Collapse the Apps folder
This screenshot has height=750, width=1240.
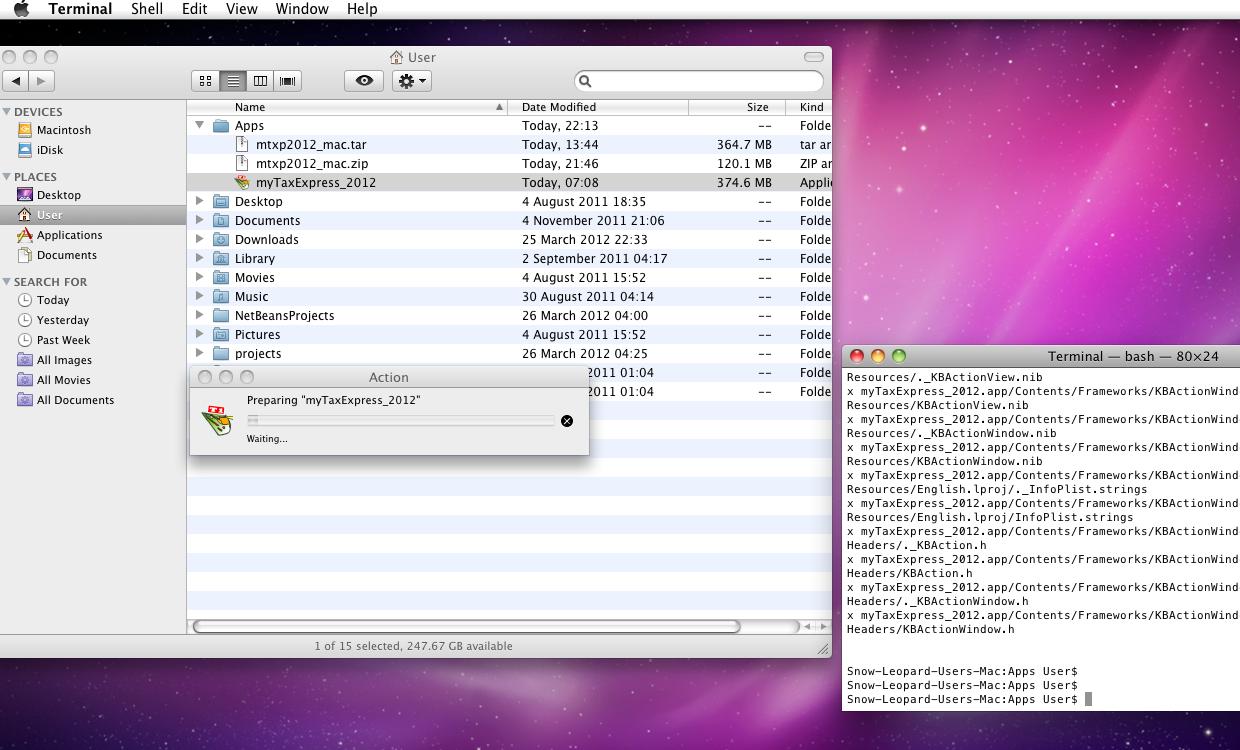click(x=199, y=125)
